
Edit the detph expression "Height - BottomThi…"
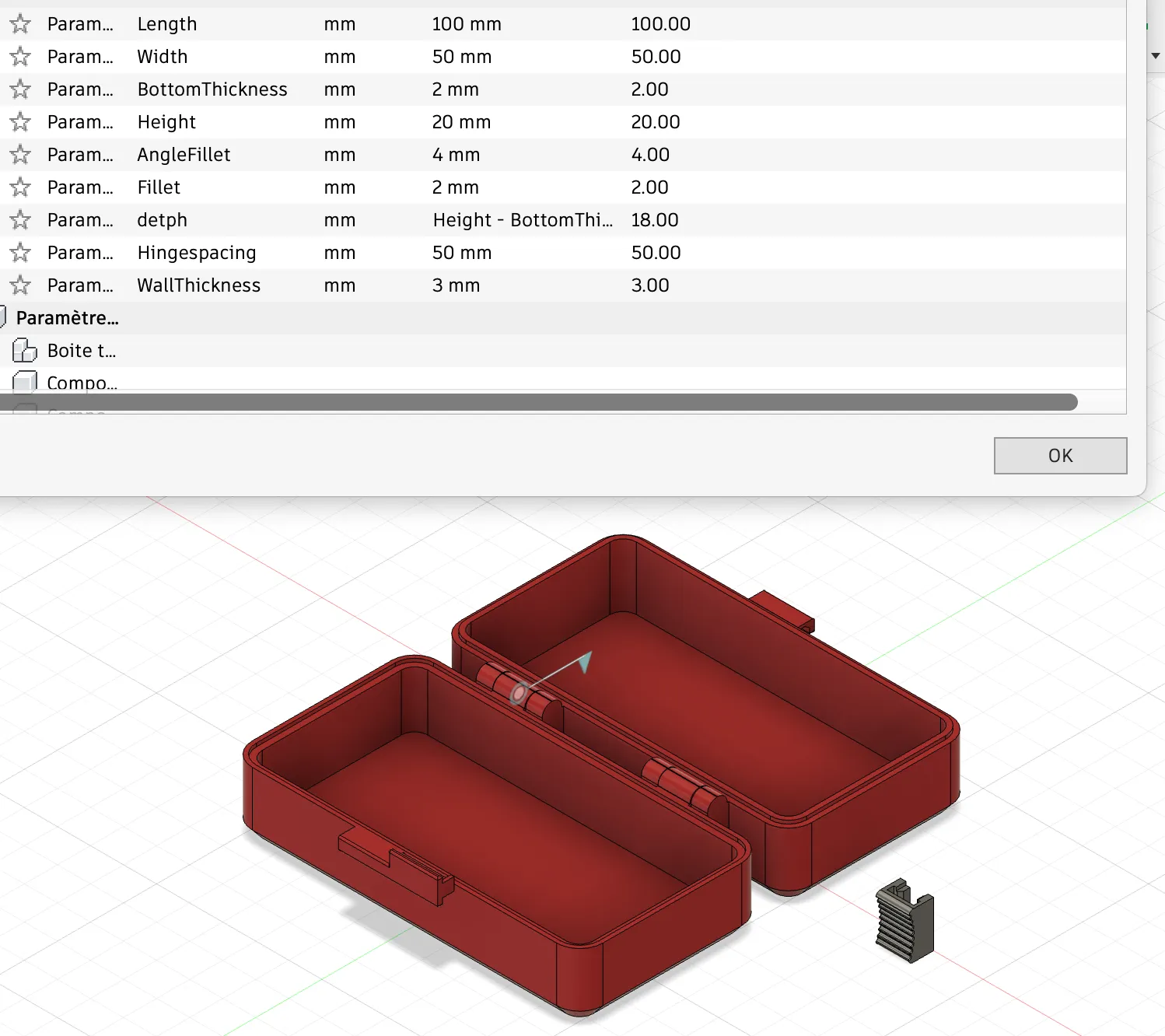(x=521, y=219)
